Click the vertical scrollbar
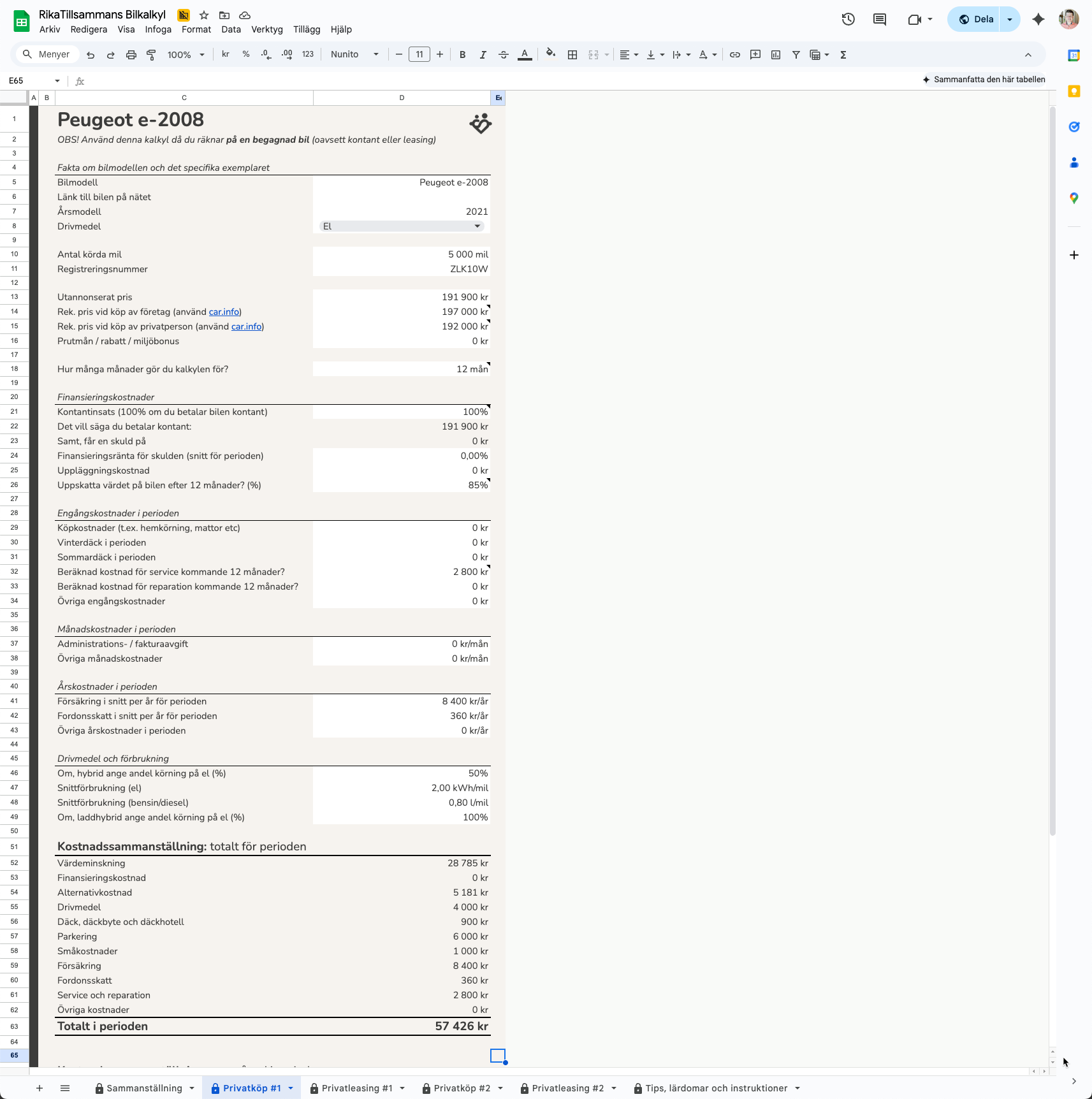 (x=1052, y=472)
